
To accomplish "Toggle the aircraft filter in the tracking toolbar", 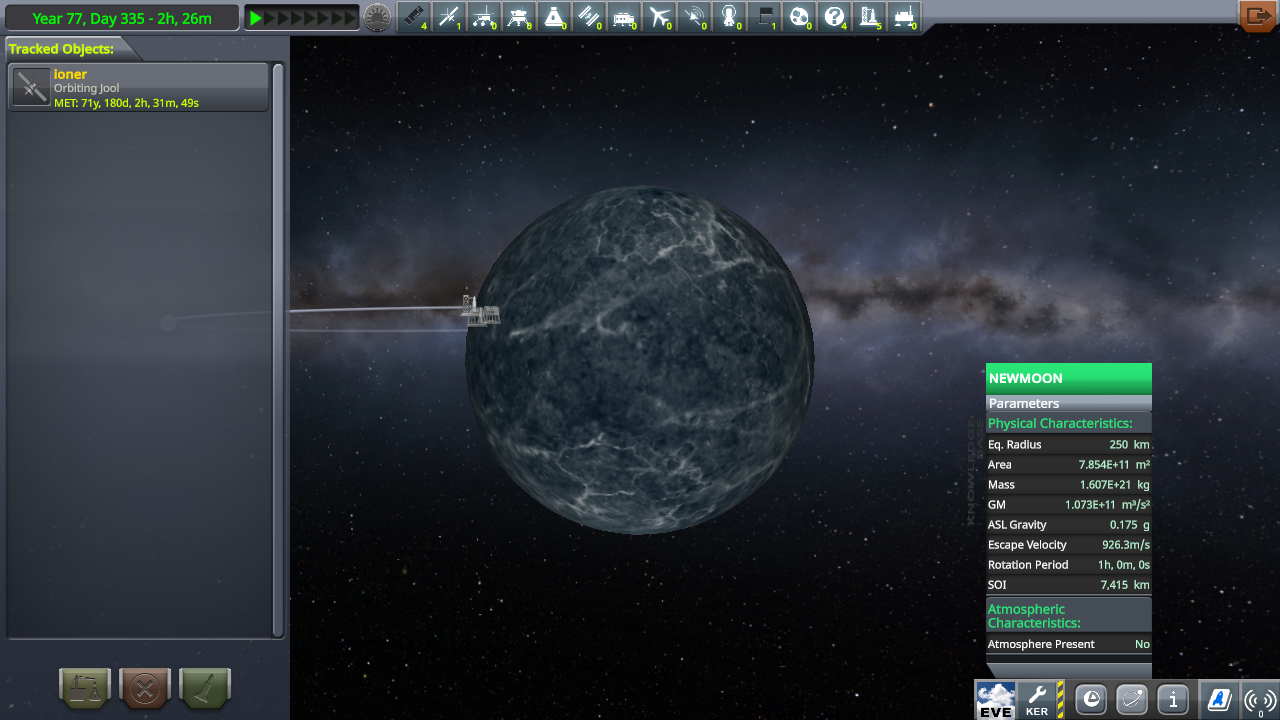I will (659, 16).
